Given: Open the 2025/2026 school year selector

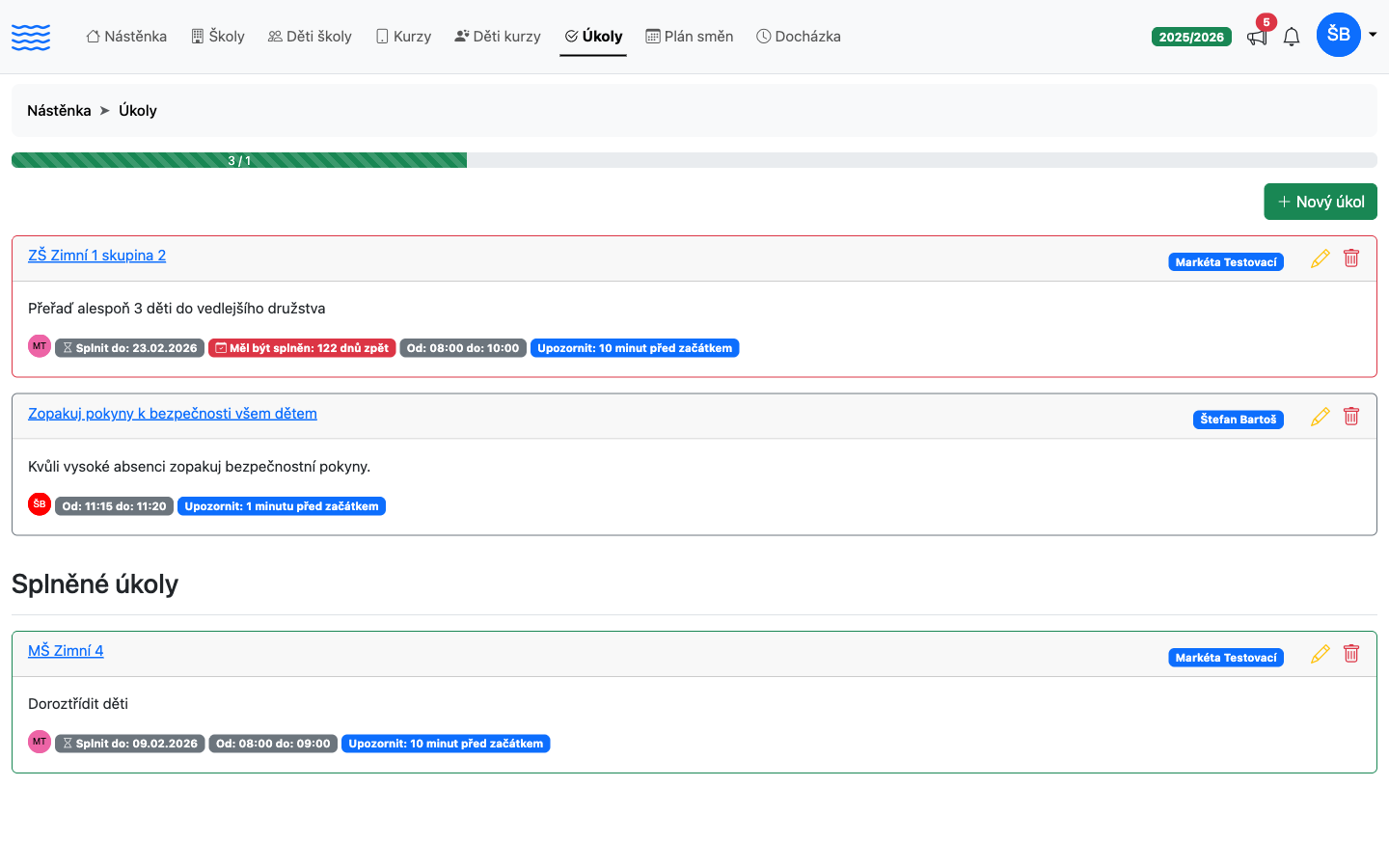Looking at the screenshot, I should (1191, 37).
